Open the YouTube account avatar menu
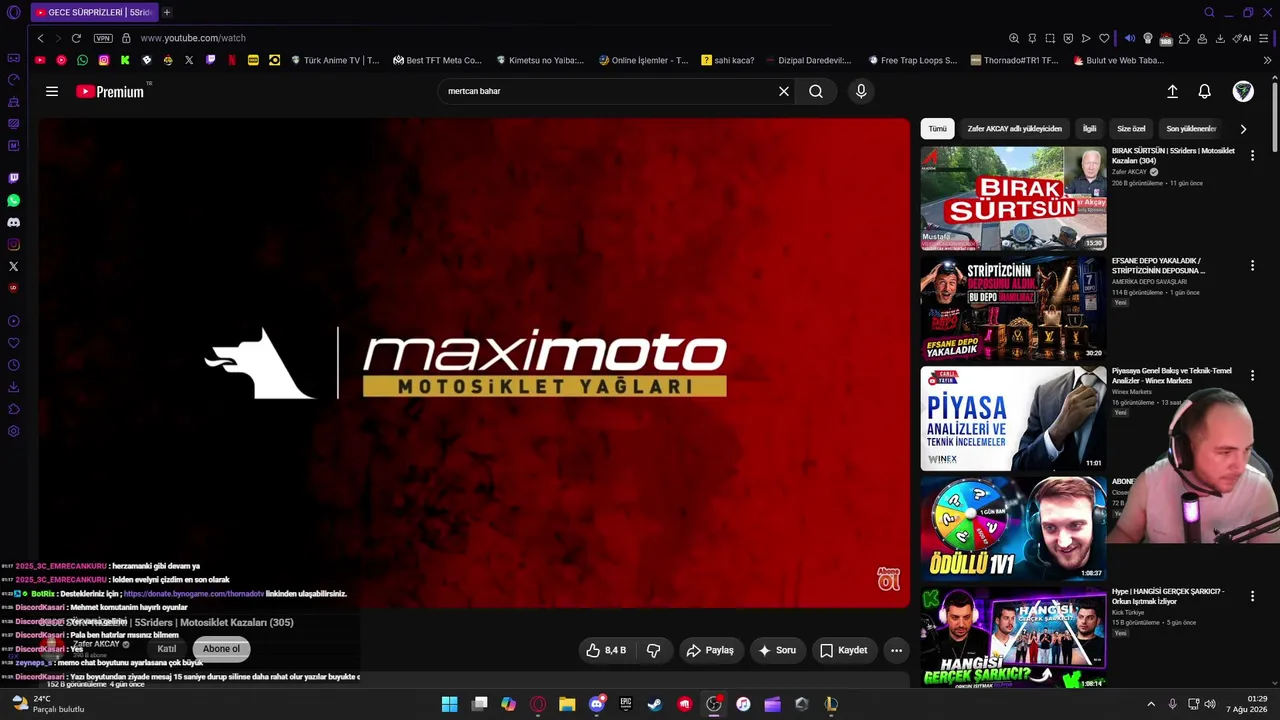Viewport: 1280px width, 720px height. coord(1243,91)
